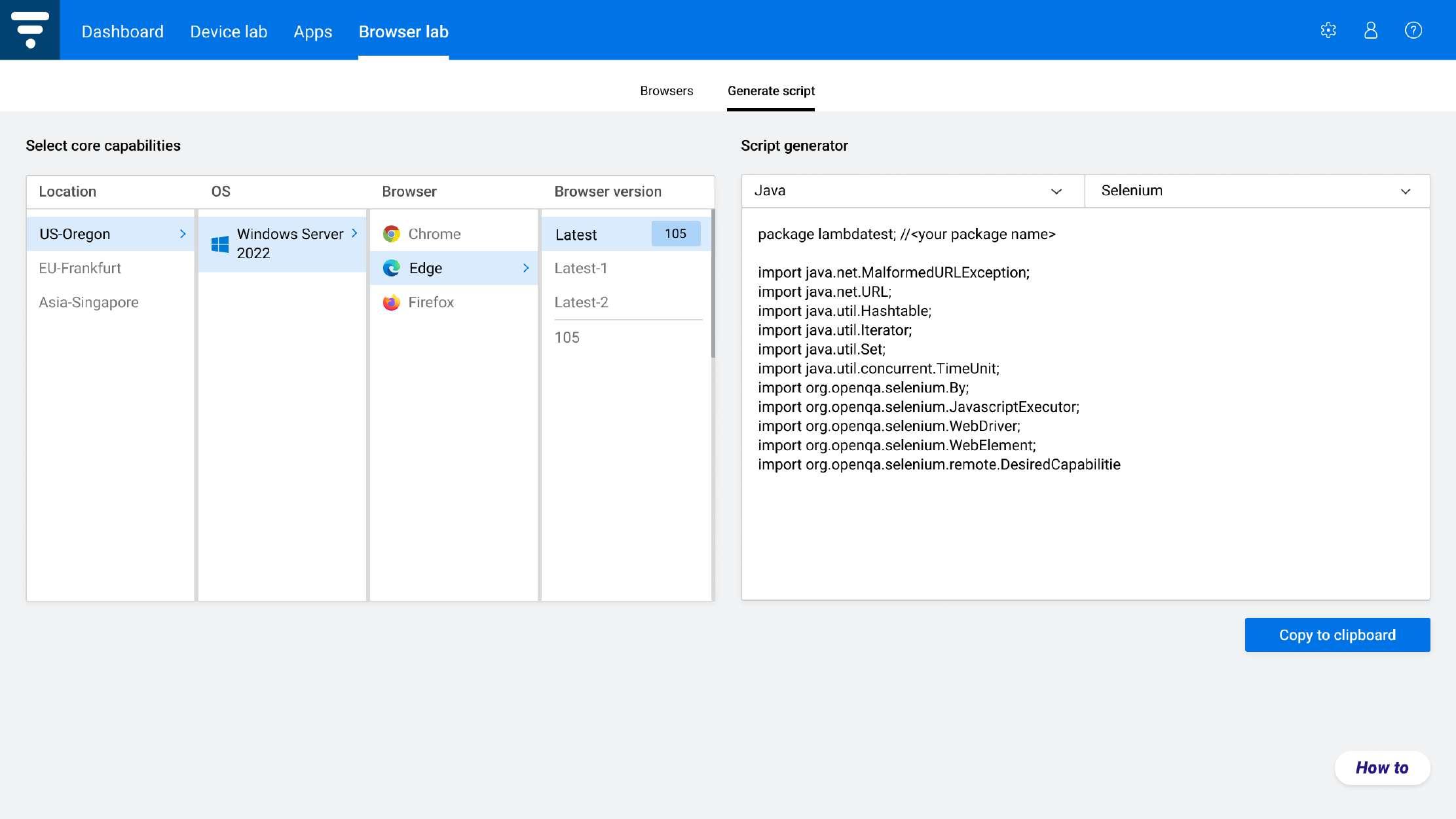Click the Firefox browser icon
Viewport: 1456px width, 819px height.
tap(392, 302)
